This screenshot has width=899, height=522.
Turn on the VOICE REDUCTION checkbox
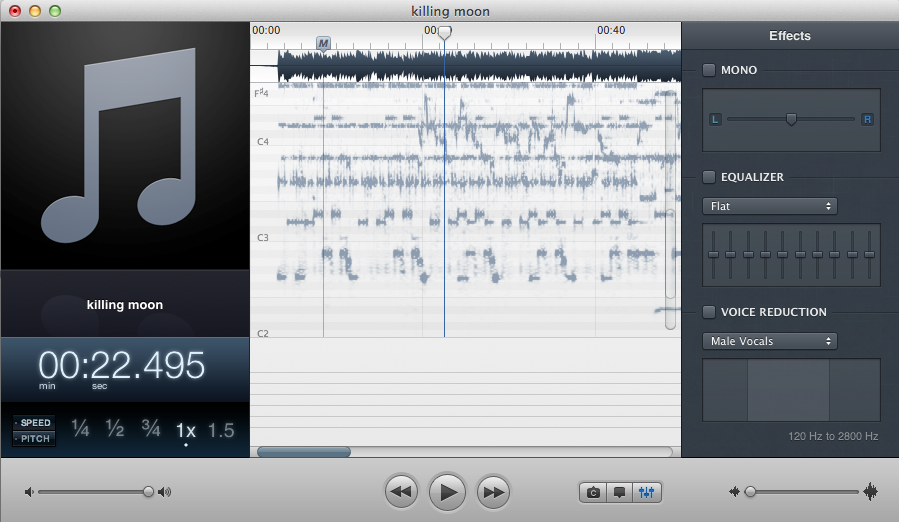(x=709, y=312)
